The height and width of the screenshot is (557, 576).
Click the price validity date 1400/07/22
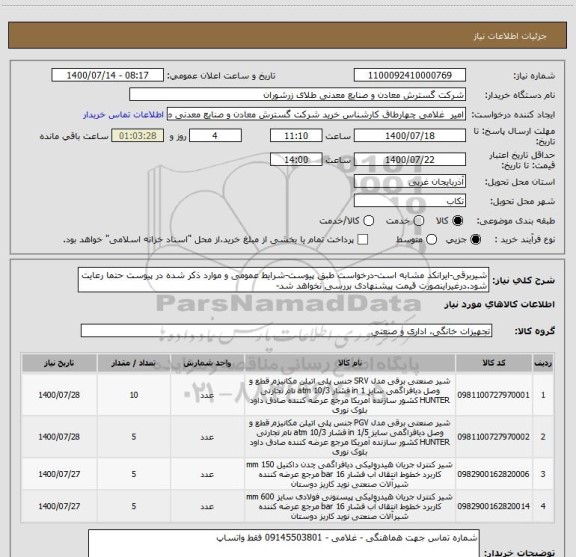click(410, 159)
